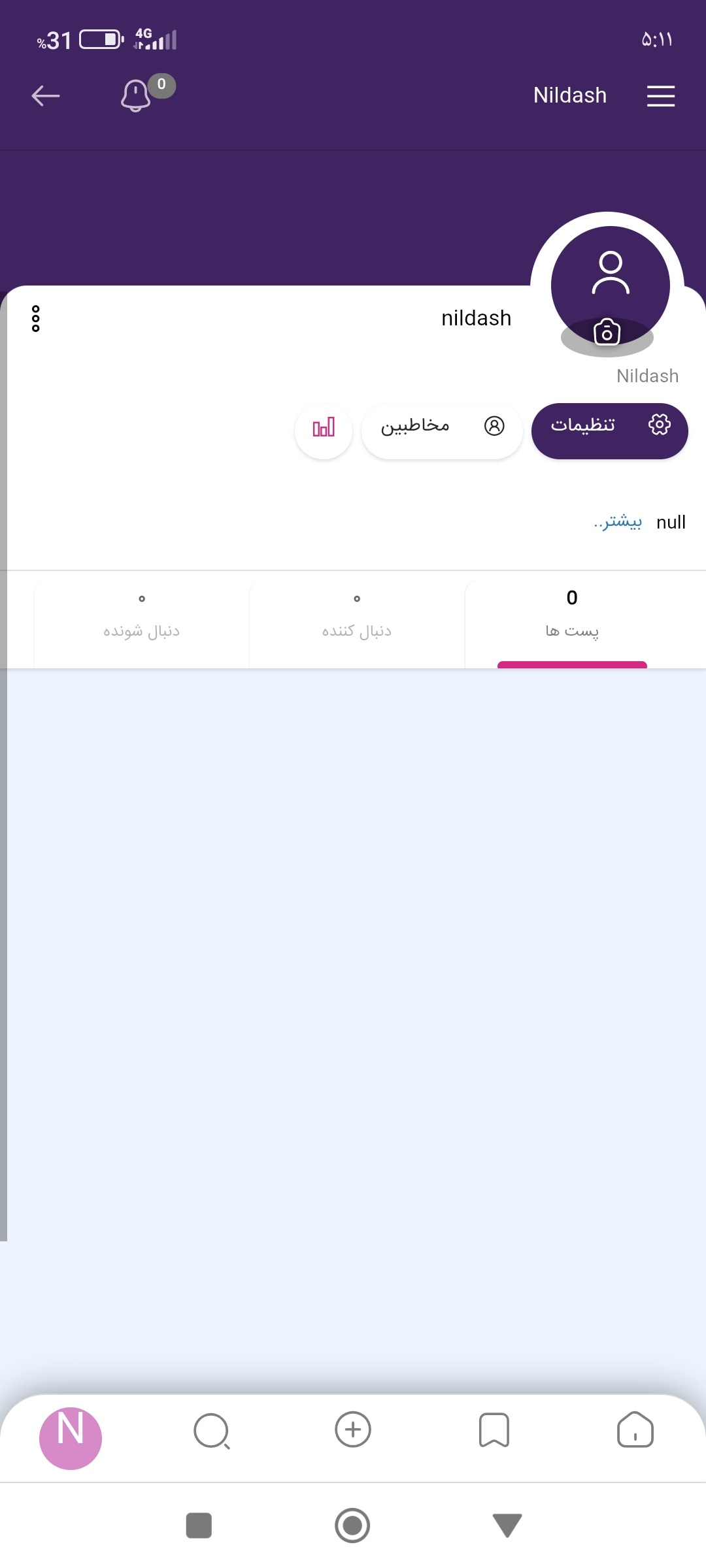Tap the camera icon on avatar

click(607, 333)
